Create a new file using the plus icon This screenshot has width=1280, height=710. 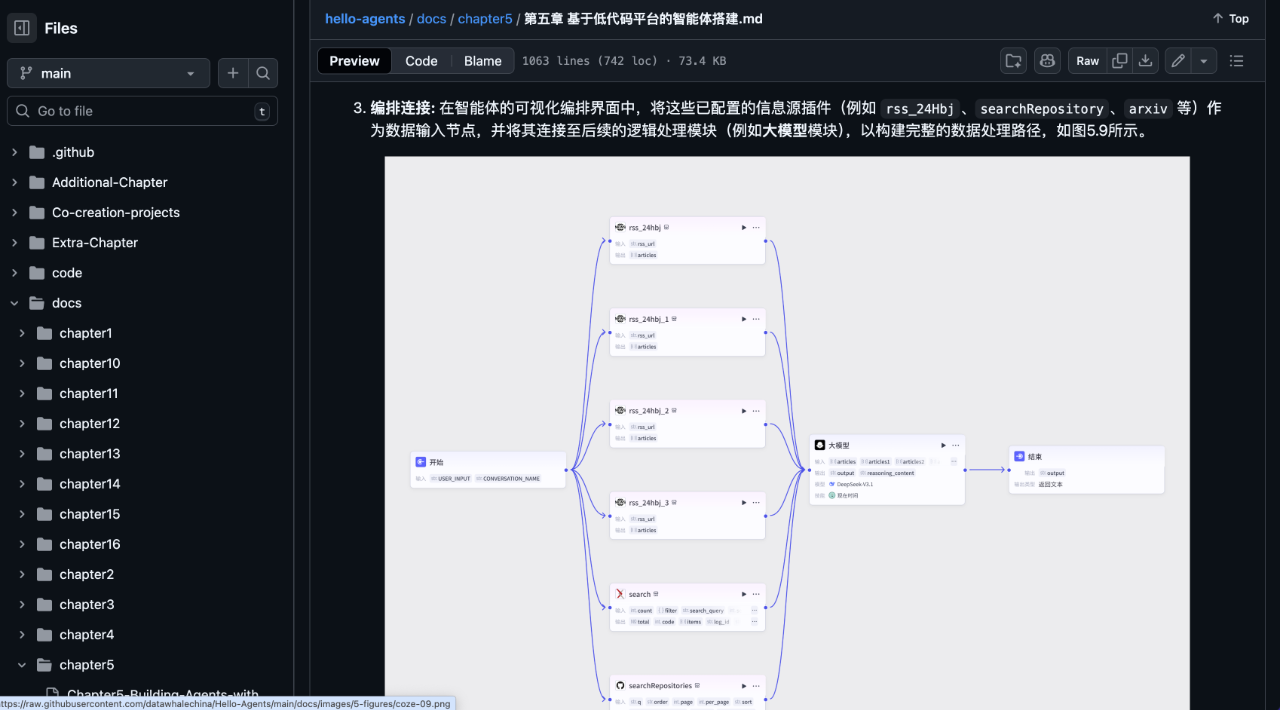click(232, 72)
